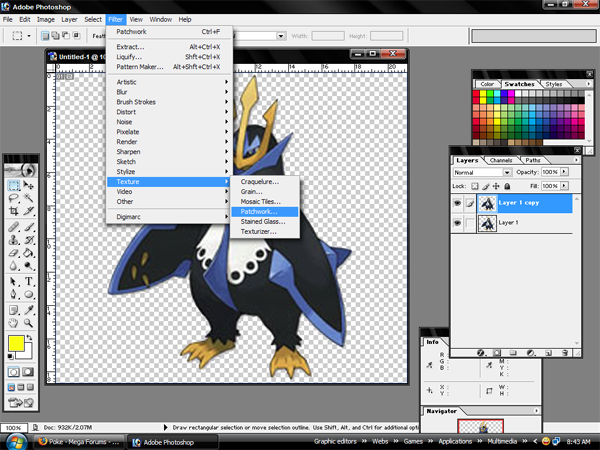Switch to the Channels tab
Image resolution: width=600 pixels, height=450 pixels.
pos(501,160)
